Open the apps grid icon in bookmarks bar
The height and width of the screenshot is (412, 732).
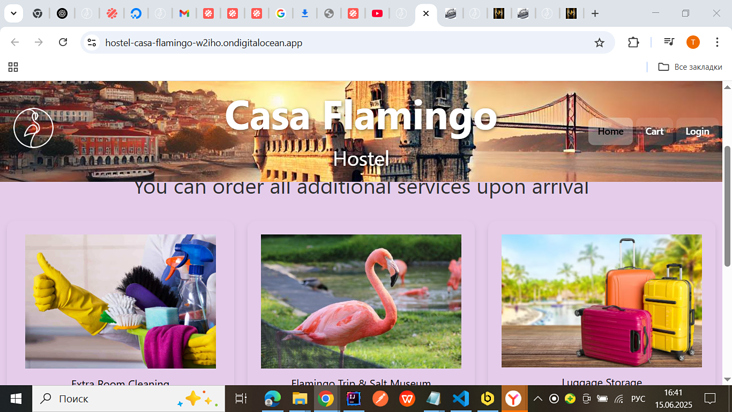pyautogui.click(x=13, y=67)
